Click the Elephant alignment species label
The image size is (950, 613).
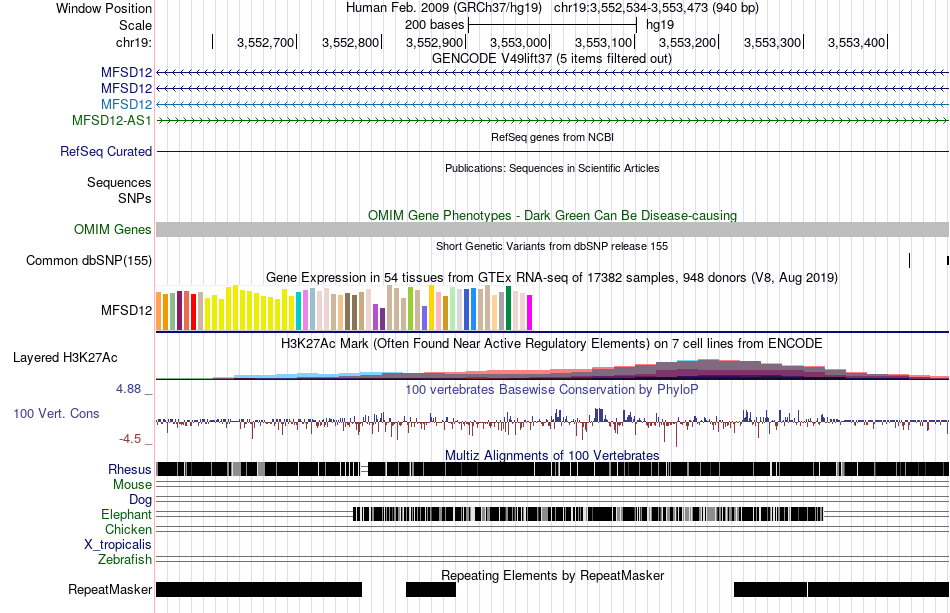(x=126, y=514)
